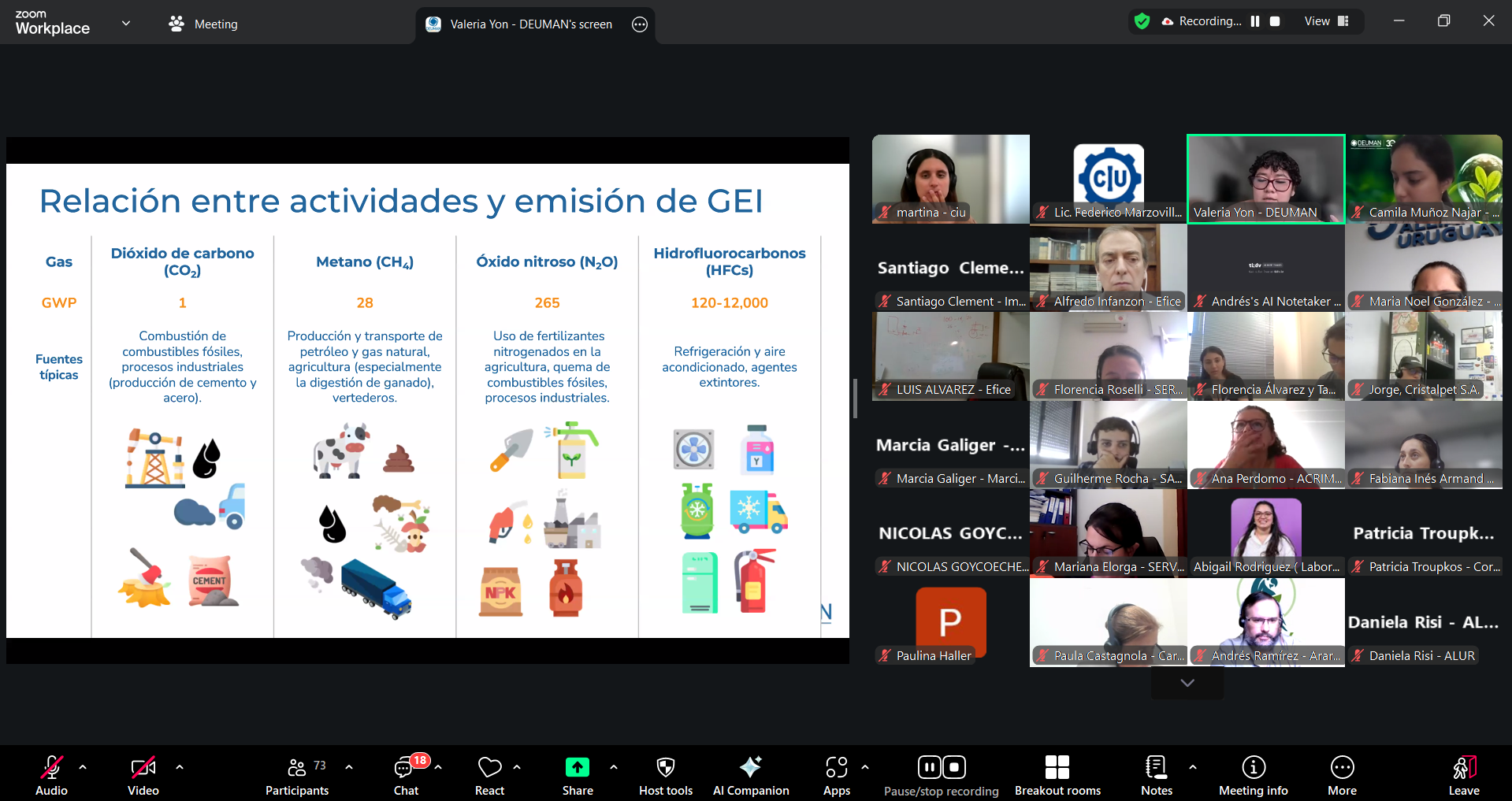Open Host tools shield icon

(x=665, y=776)
